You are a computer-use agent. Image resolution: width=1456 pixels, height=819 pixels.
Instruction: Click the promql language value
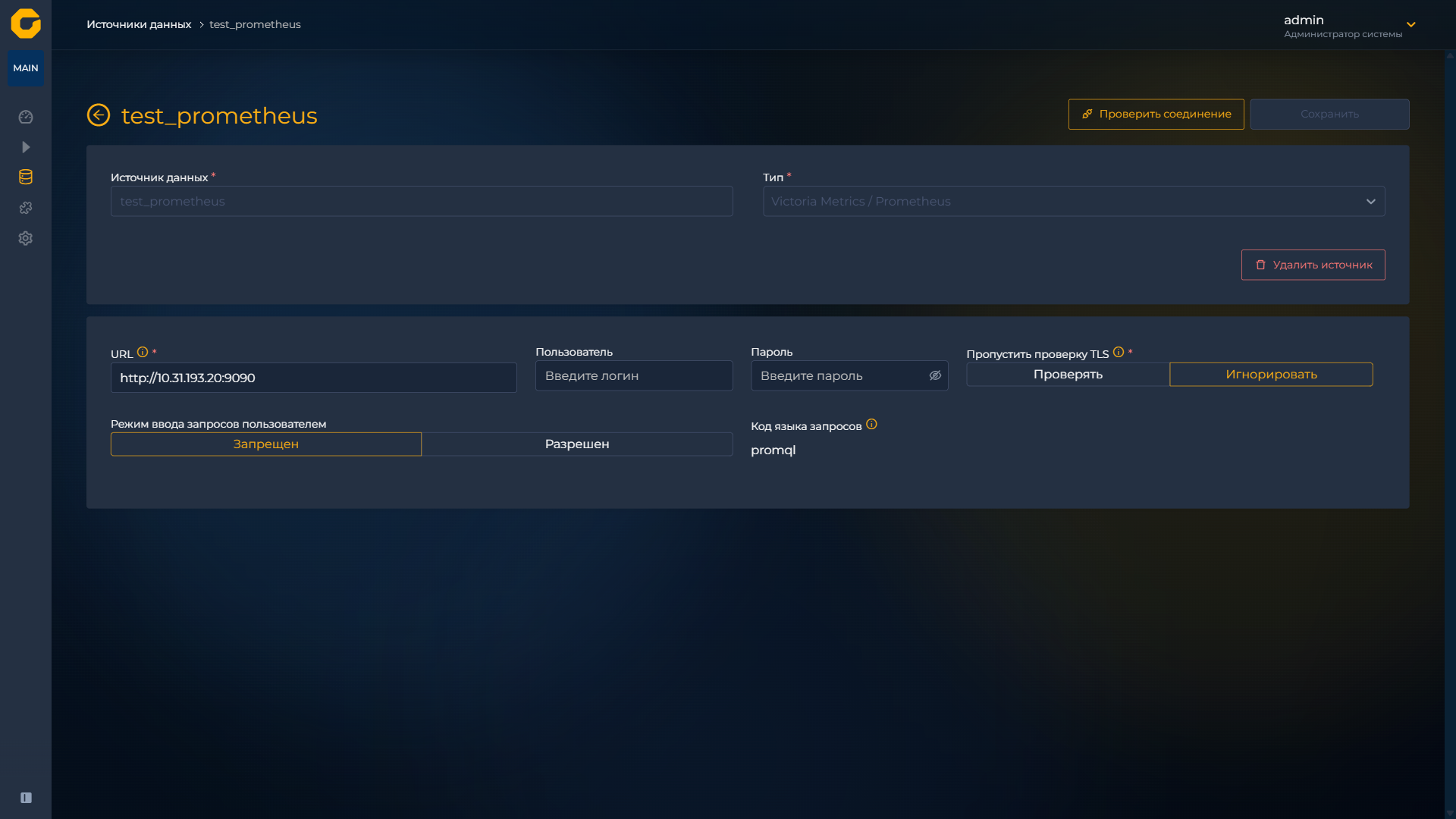[x=773, y=450]
